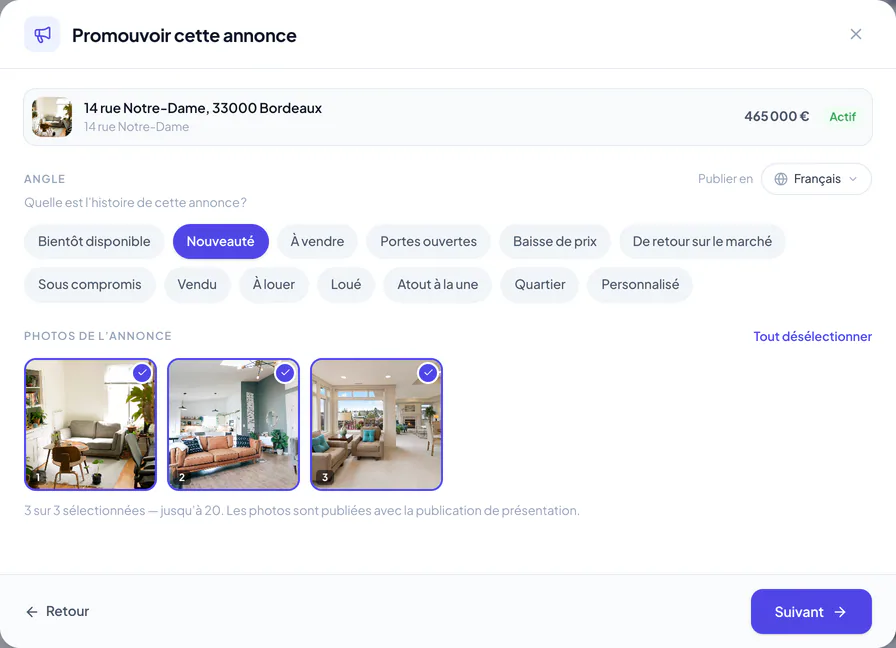The image size is (896, 648).
Task: Pick the Quartier angle
Action: [540, 284]
